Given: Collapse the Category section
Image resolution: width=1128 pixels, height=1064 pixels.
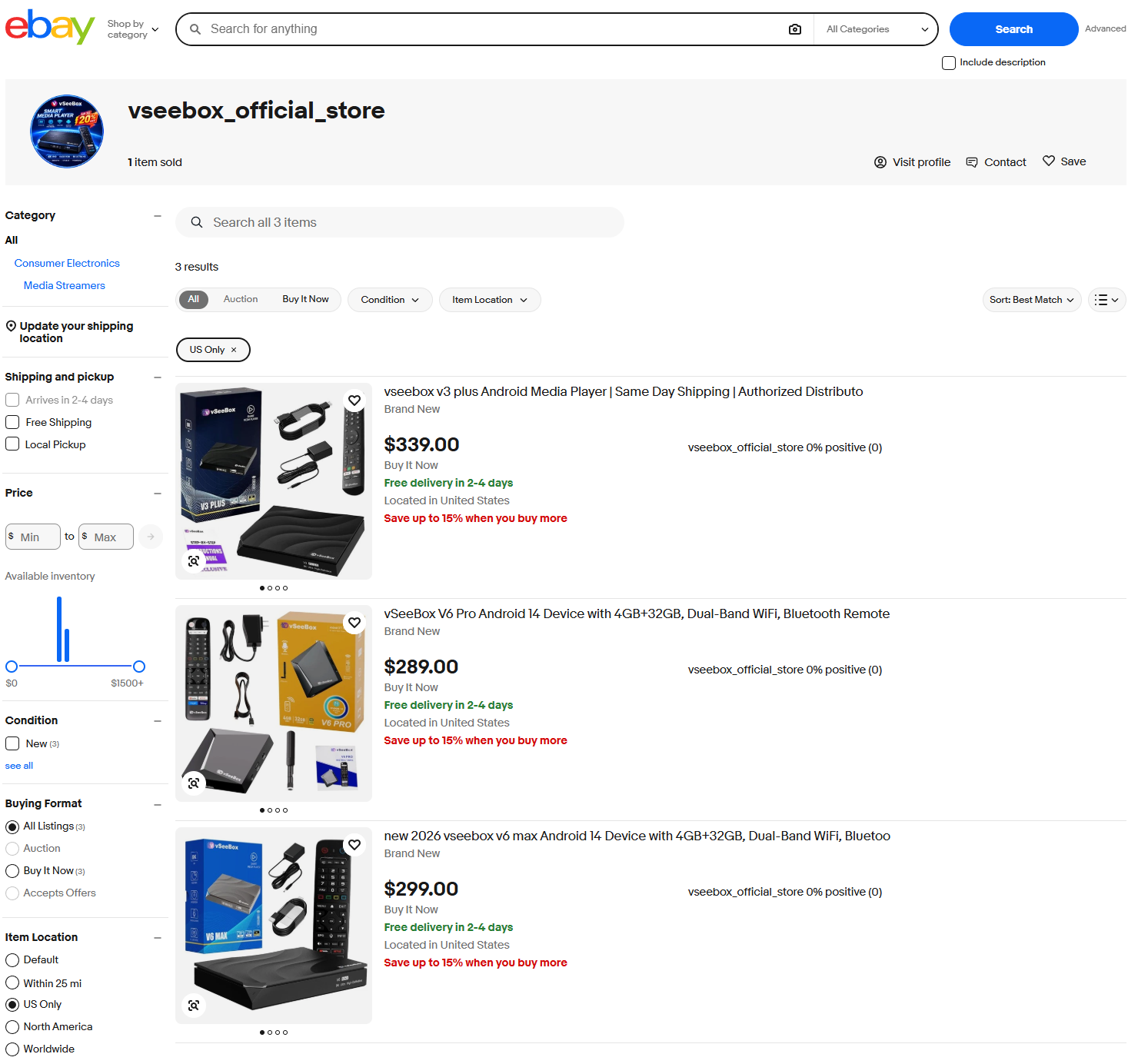Looking at the screenshot, I should [x=158, y=216].
